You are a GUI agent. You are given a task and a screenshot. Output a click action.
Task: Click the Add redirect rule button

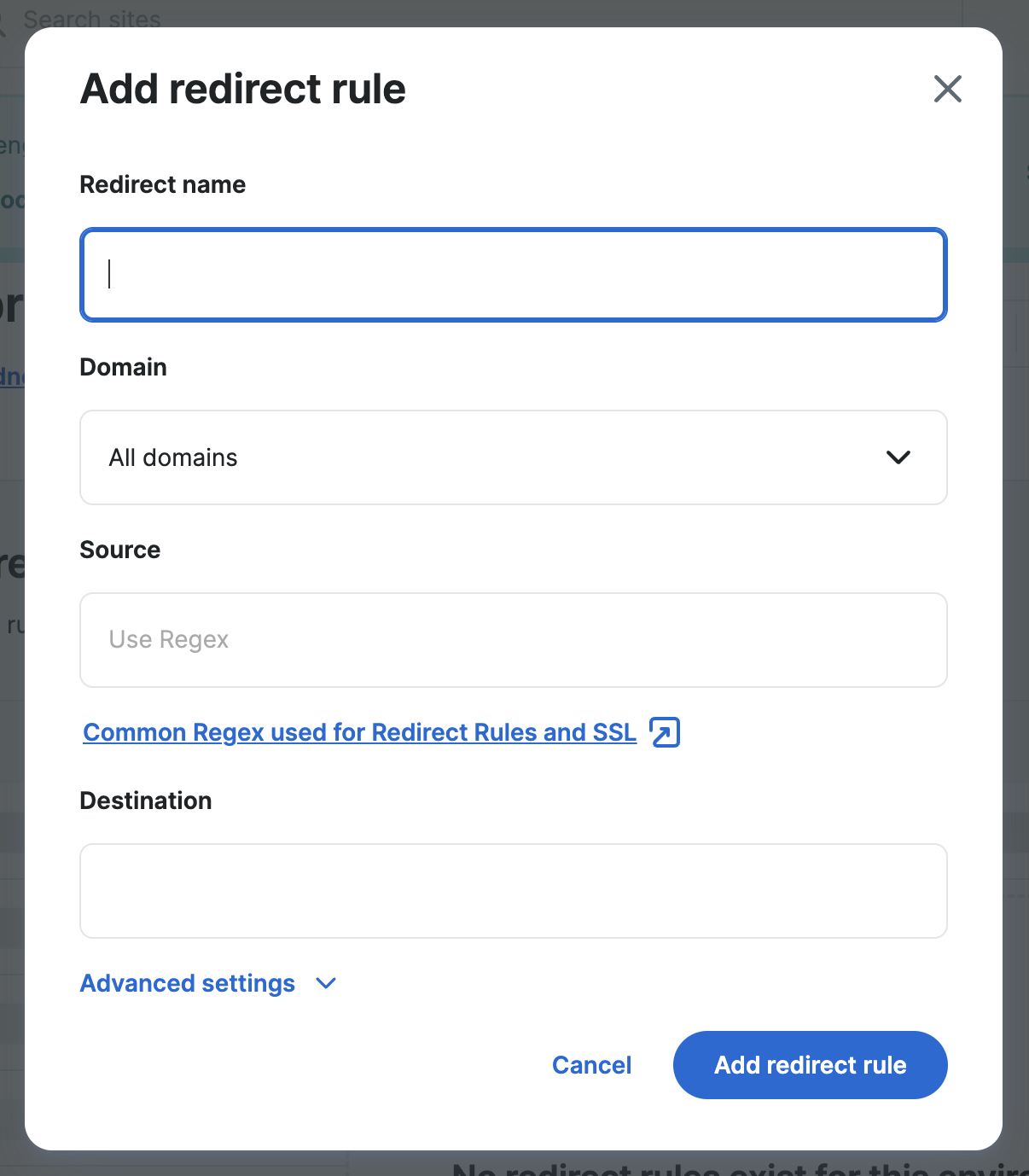pyautogui.click(x=810, y=1065)
